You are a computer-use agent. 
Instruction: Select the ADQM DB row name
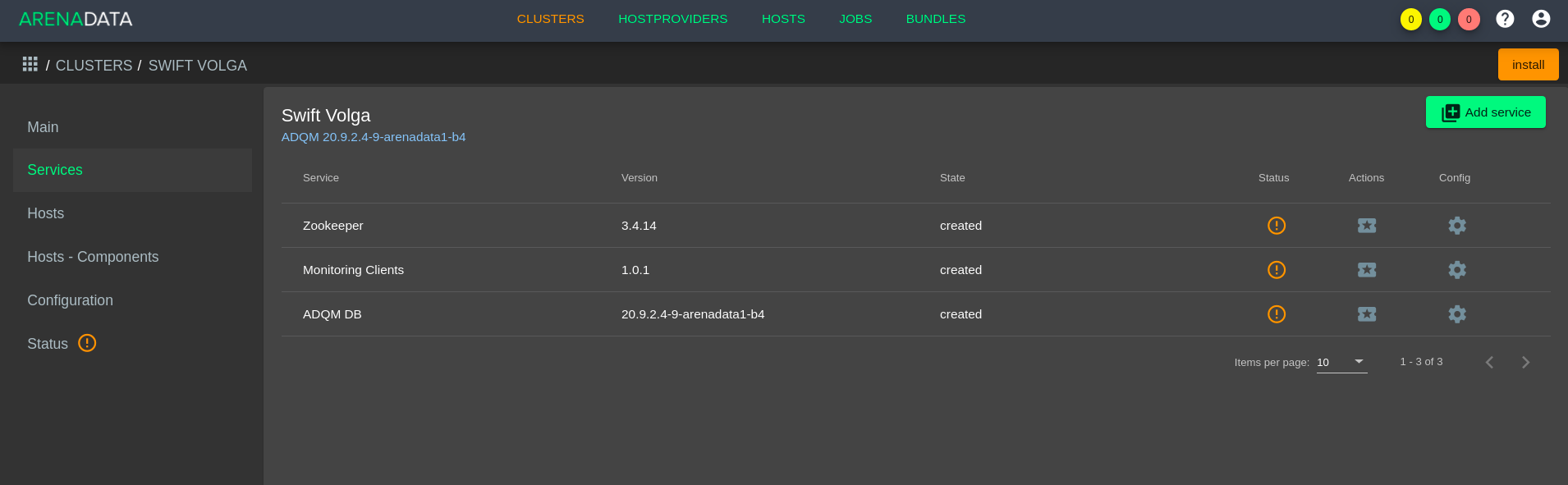tap(332, 314)
